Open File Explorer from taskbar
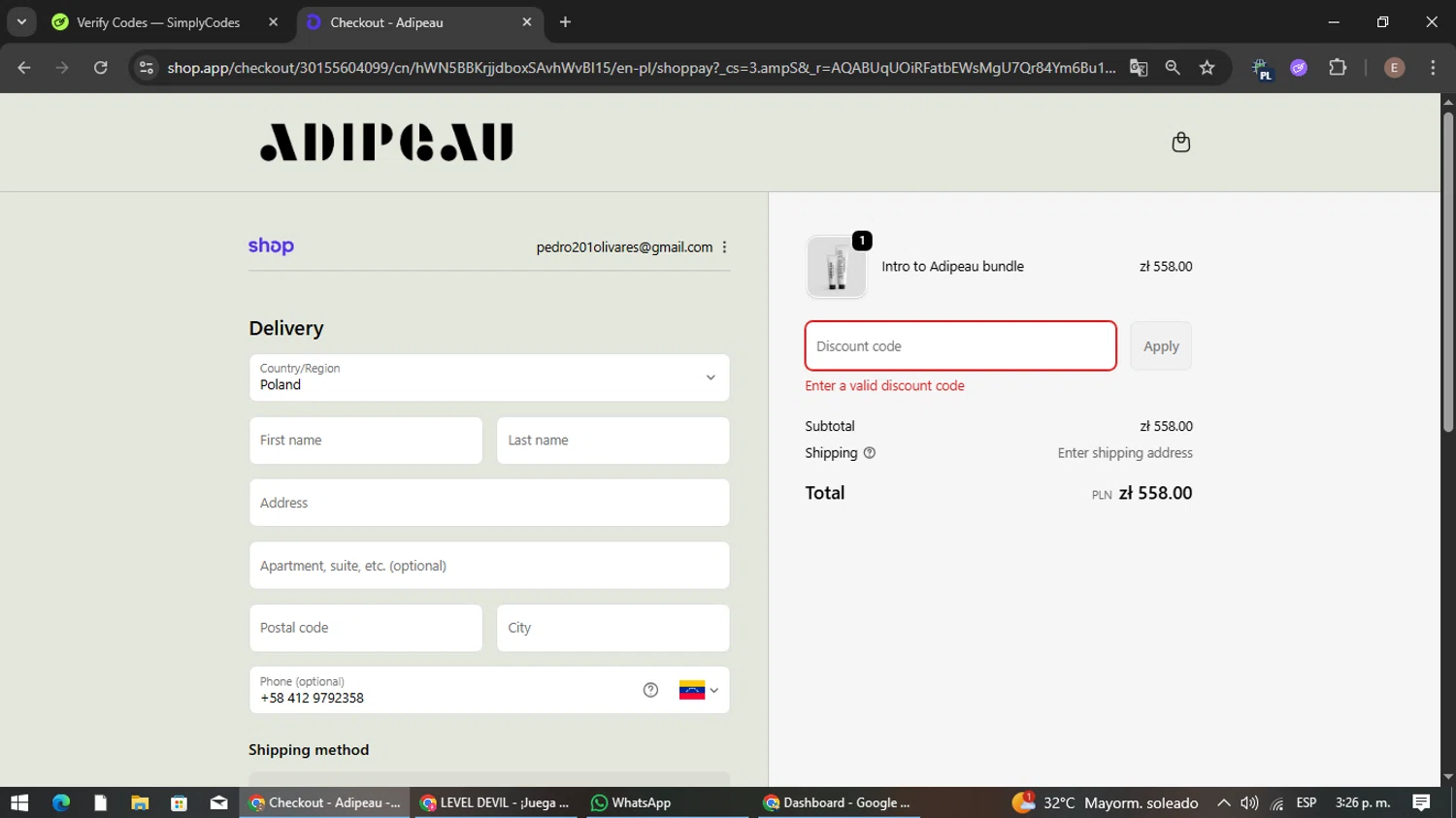The width and height of the screenshot is (1456, 818). 140,802
